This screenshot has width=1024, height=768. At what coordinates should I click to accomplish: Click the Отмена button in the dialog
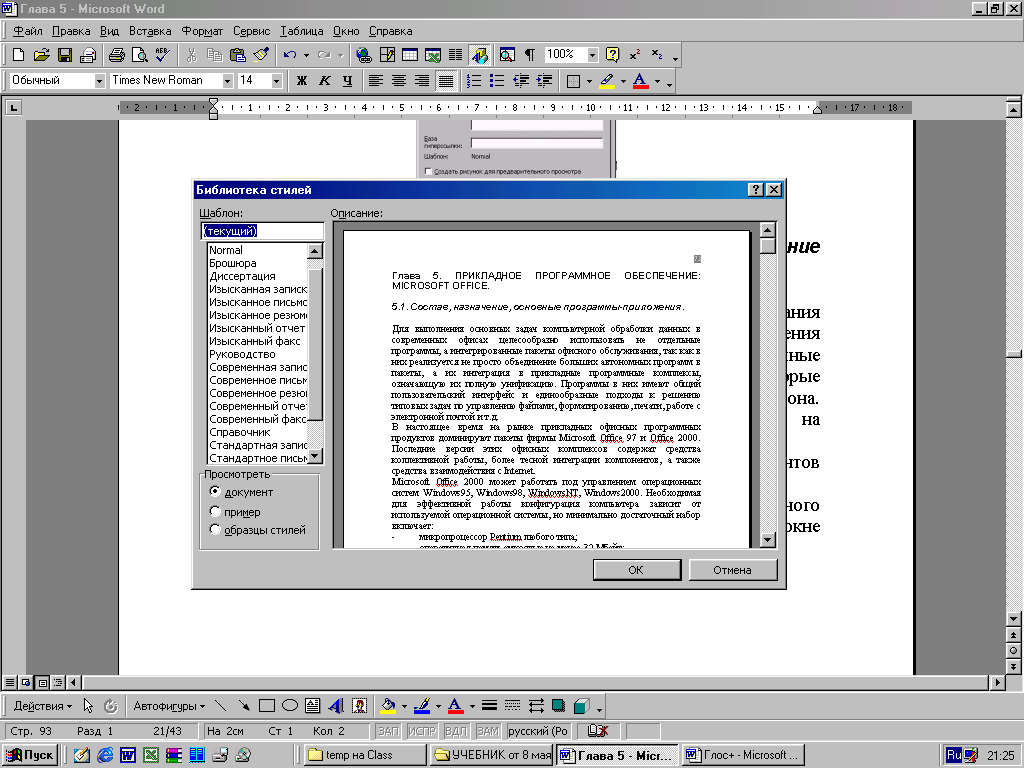[x=732, y=569]
